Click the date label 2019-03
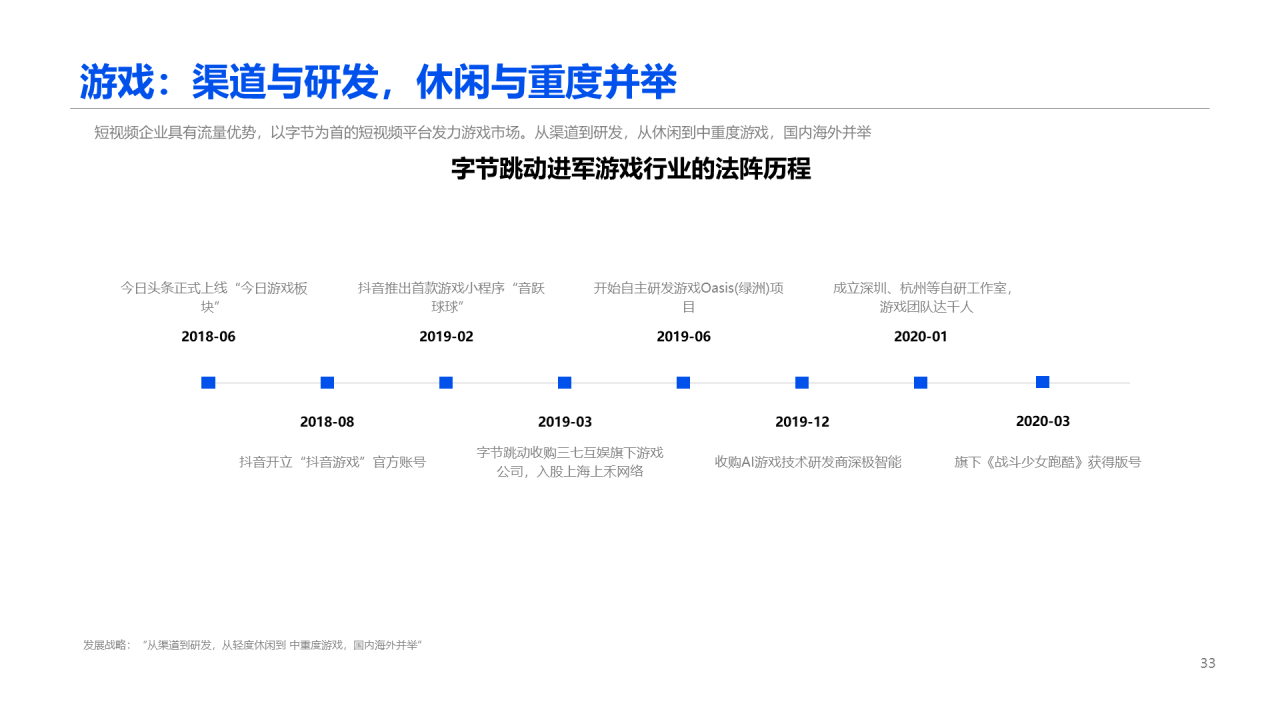This screenshot has width=1280, height=720. (x=565, y=422)
